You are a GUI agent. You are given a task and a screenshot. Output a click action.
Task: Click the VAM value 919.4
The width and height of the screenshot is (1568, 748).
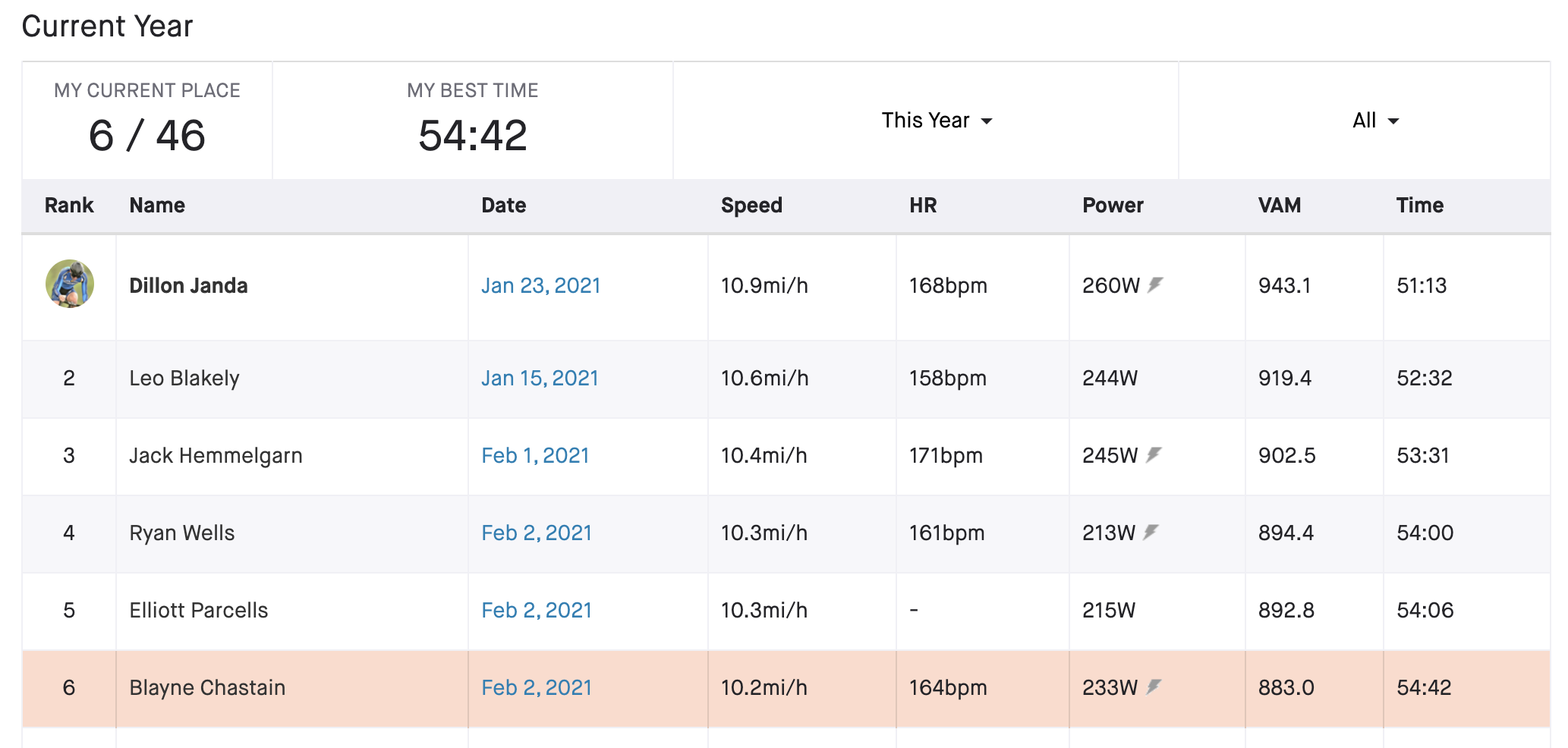click(1285, 378)
